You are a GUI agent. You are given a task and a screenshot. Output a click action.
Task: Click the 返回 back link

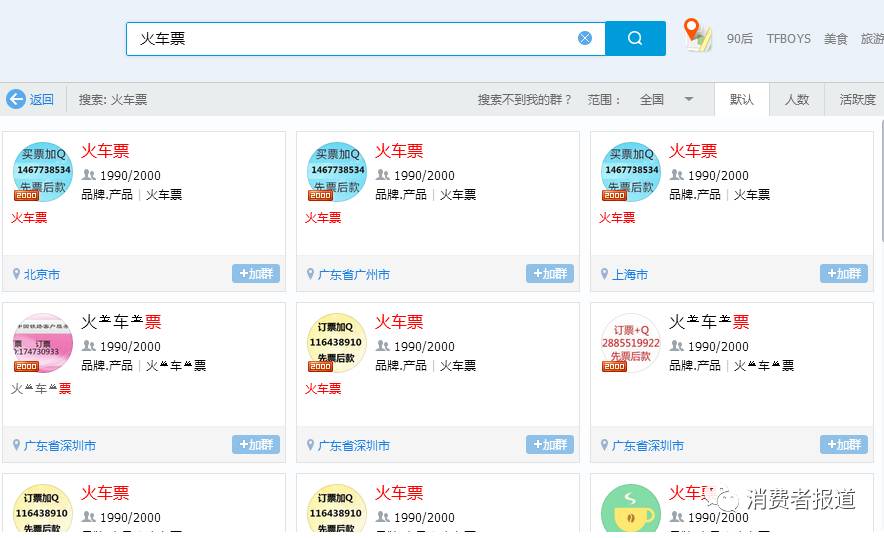click(x=41, y=99)
